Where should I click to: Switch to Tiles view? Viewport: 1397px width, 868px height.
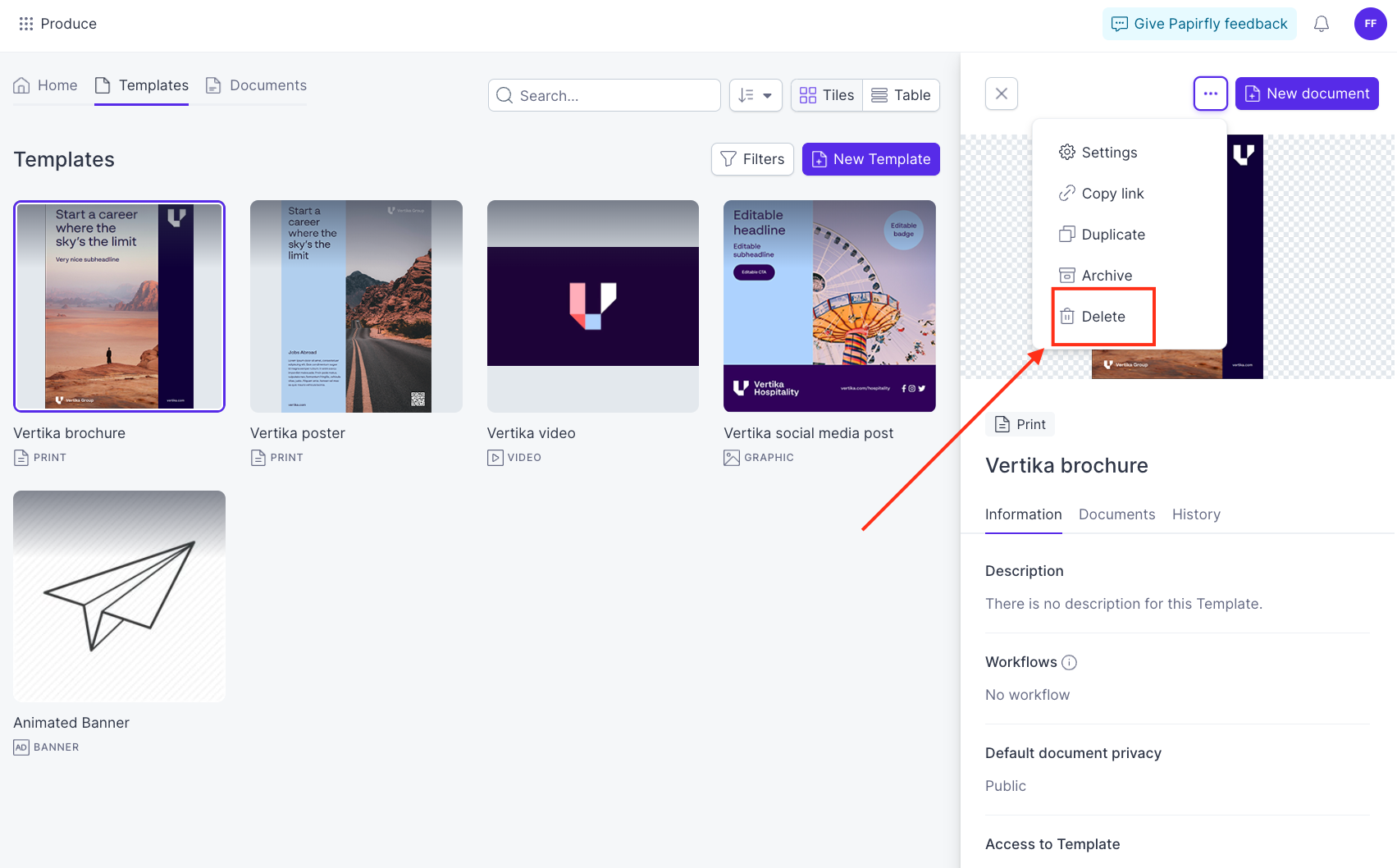[x=827, y=95]
